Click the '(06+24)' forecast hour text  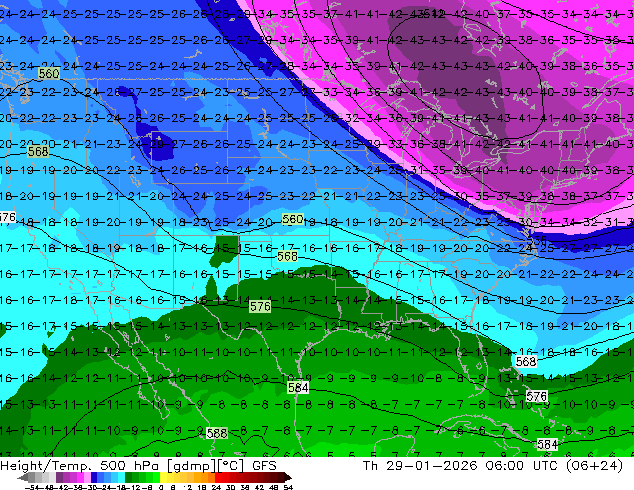(594, 466)
